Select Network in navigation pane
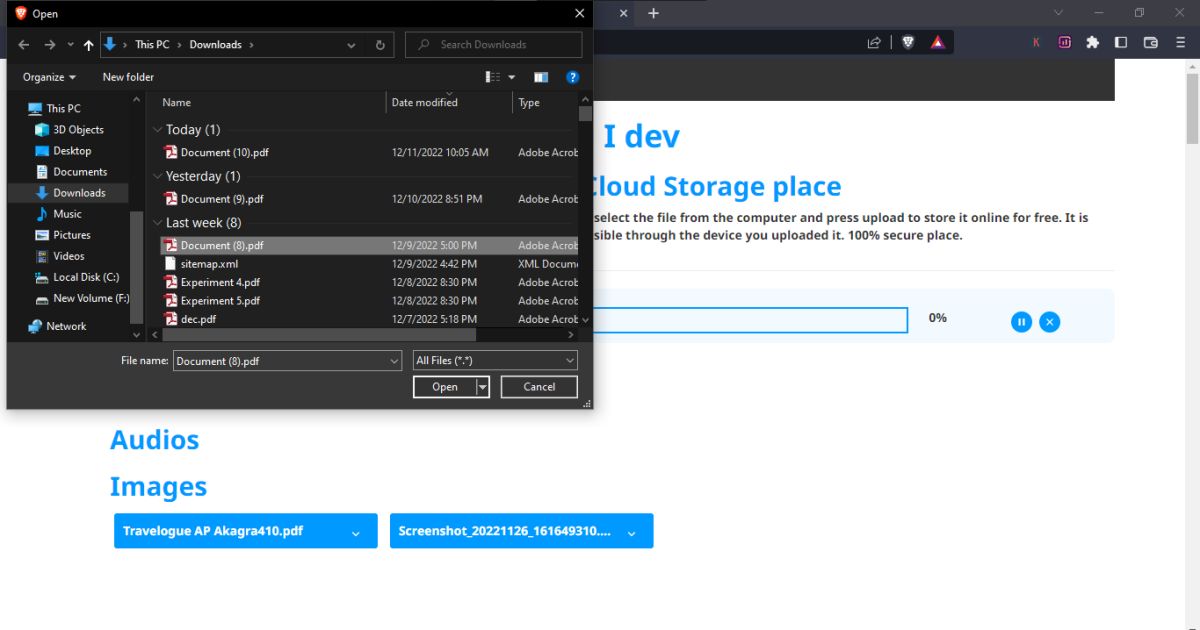 click(66, 326)
